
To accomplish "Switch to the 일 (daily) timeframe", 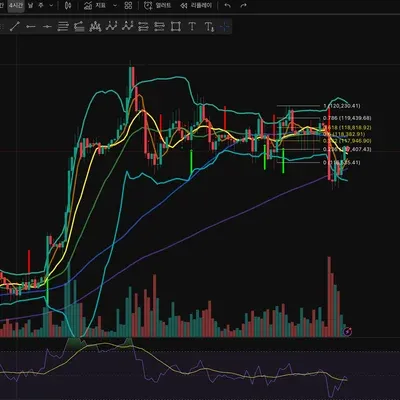I will [31, 6].
